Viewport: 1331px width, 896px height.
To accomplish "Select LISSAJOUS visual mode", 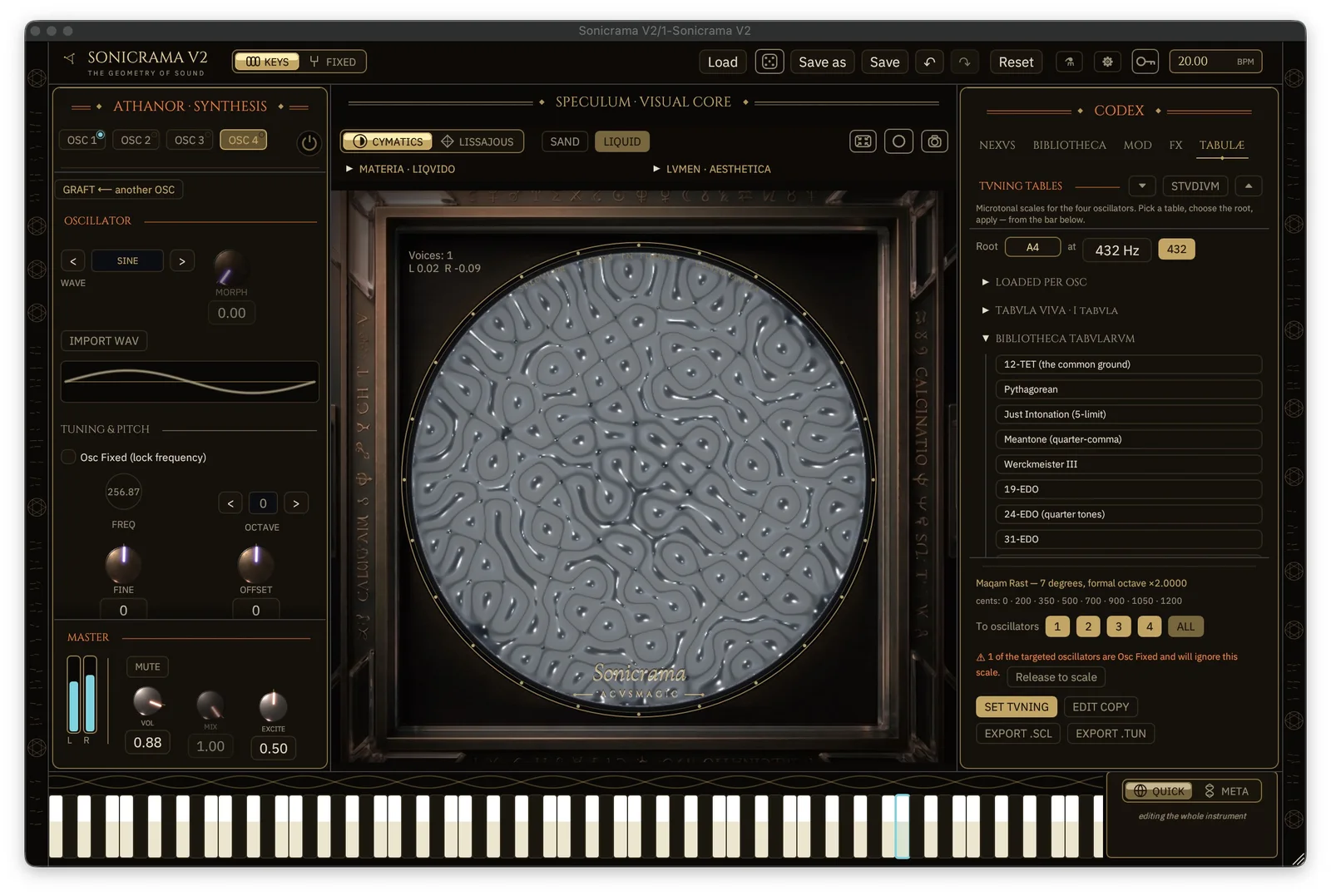I will 477,141.
